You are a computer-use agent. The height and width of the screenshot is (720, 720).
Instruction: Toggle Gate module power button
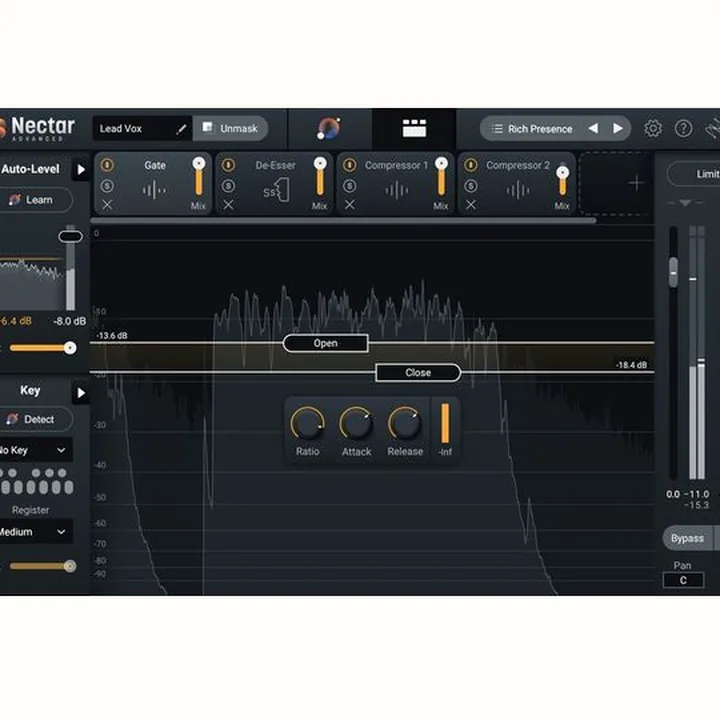107,165
